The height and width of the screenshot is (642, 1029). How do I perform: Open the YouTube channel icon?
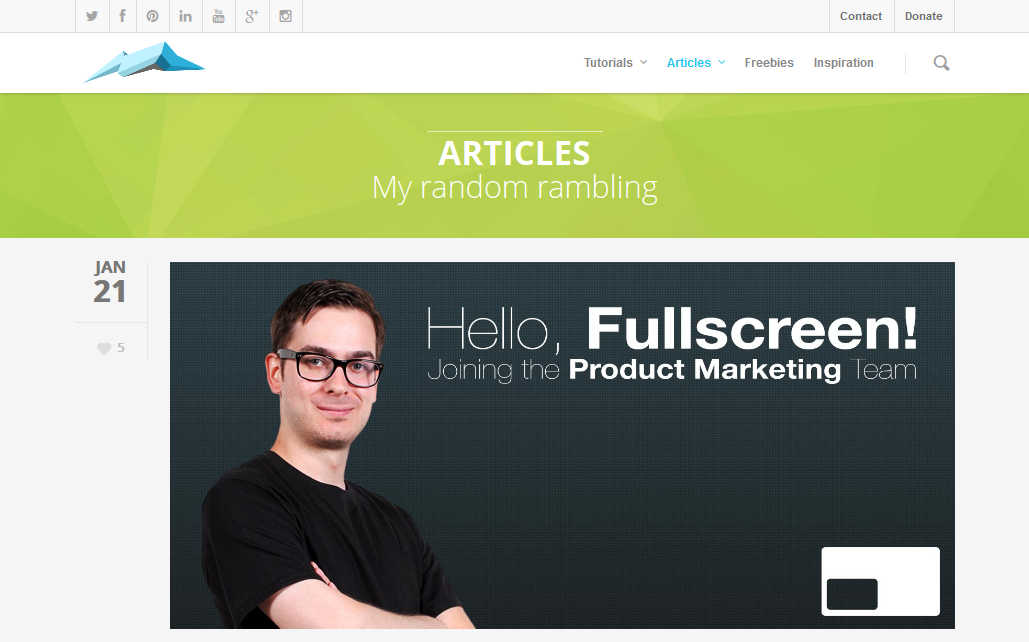click(219, 16)
